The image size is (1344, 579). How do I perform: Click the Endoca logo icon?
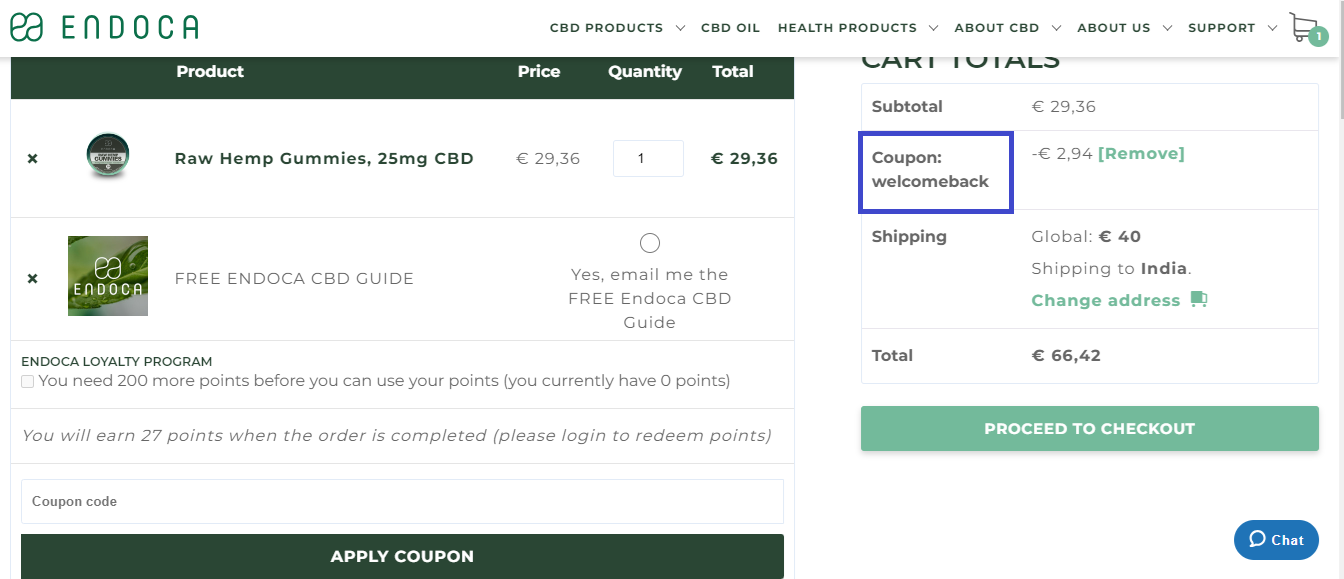click(28, 26)
